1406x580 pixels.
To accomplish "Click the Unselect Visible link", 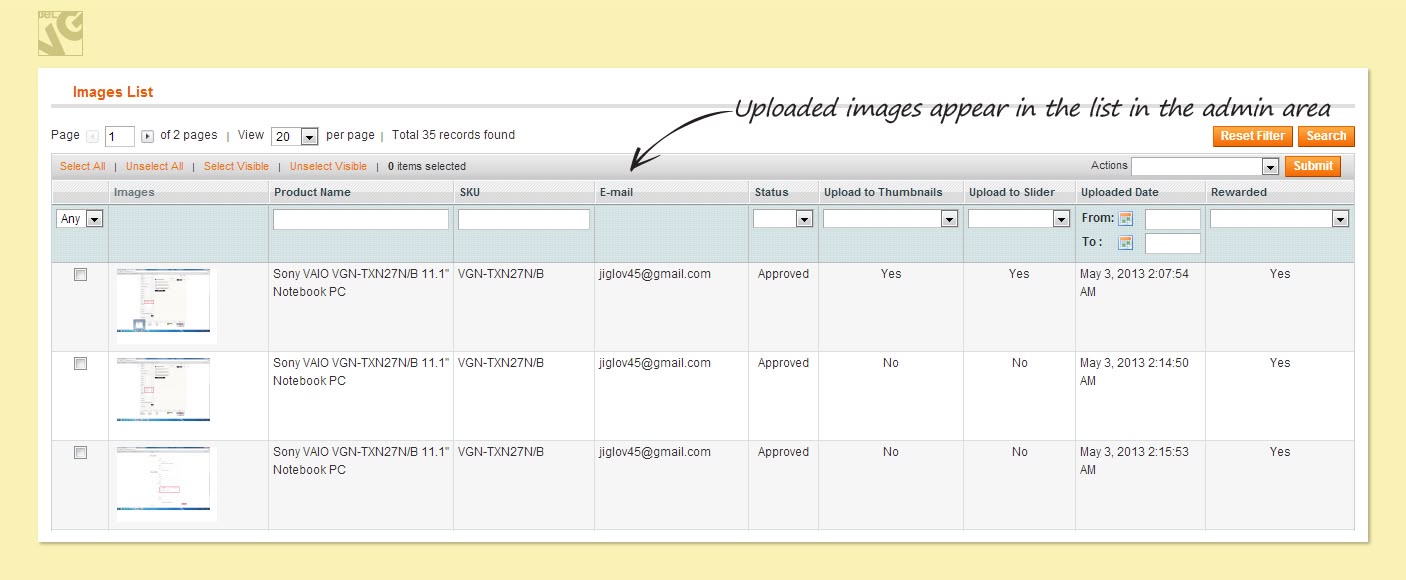I will [x=328, y=167].
